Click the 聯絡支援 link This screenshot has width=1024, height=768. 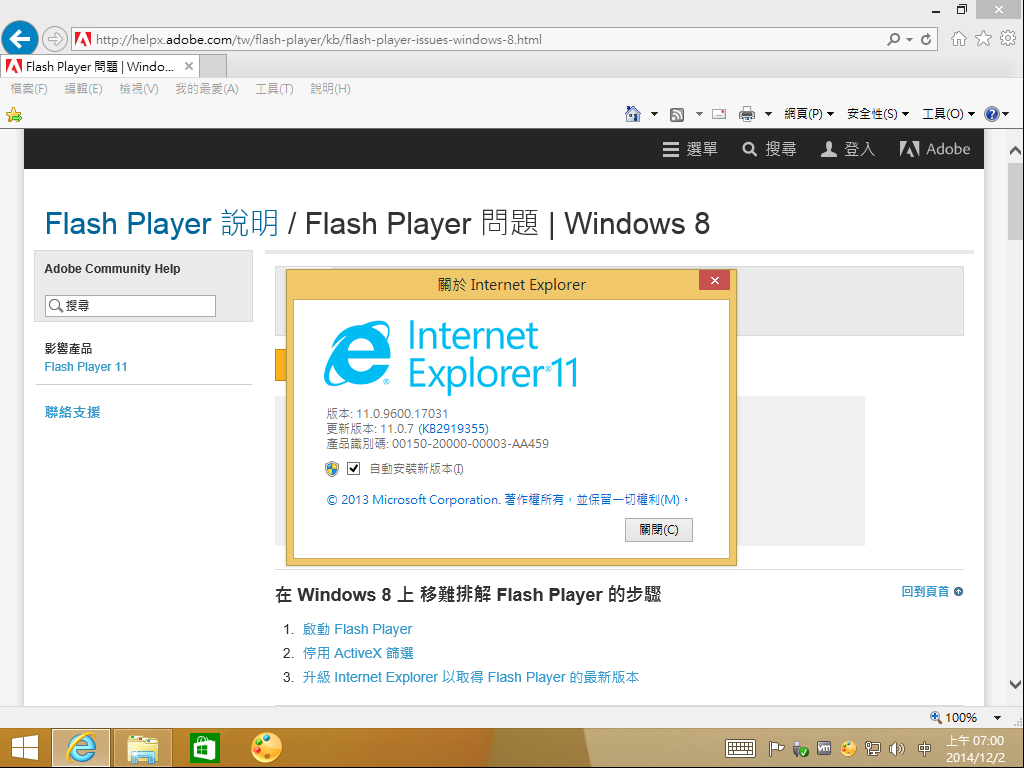click(72, 412)
